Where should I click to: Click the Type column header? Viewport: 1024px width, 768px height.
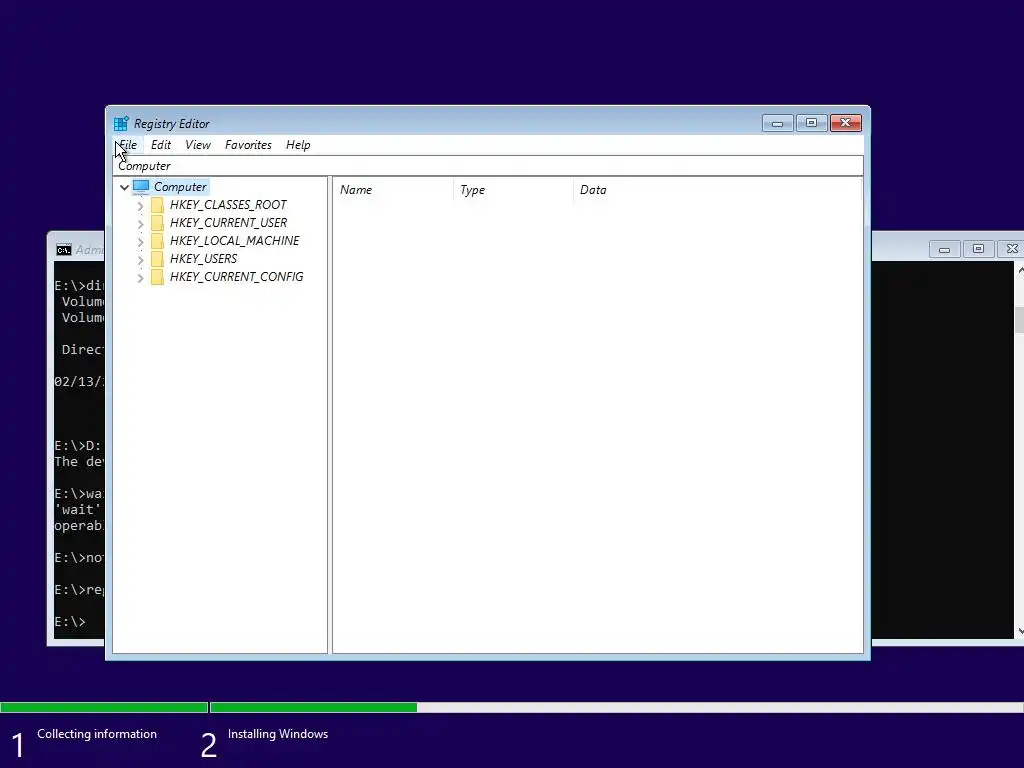click(x=513, y=190)
